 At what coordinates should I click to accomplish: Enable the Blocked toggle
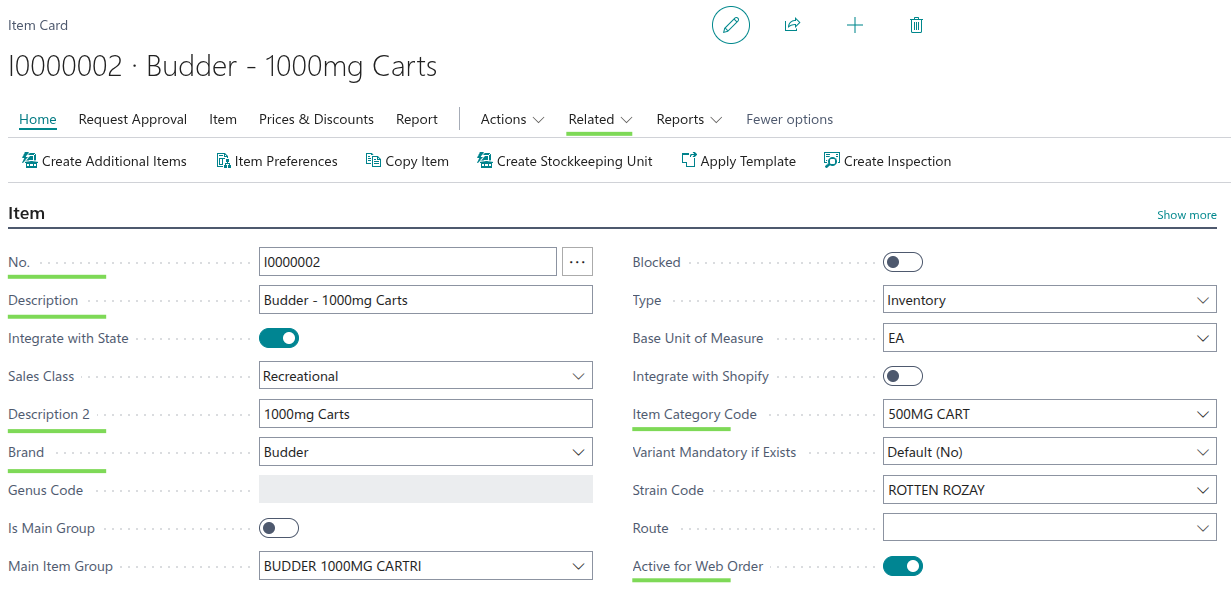coord(902,262)
